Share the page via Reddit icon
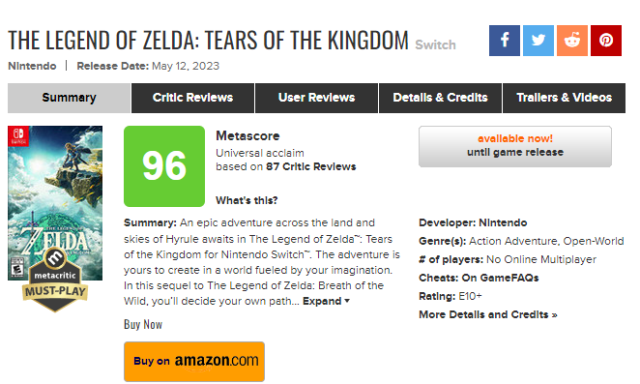This screenshot has height=384, width=640. (572, 40)
